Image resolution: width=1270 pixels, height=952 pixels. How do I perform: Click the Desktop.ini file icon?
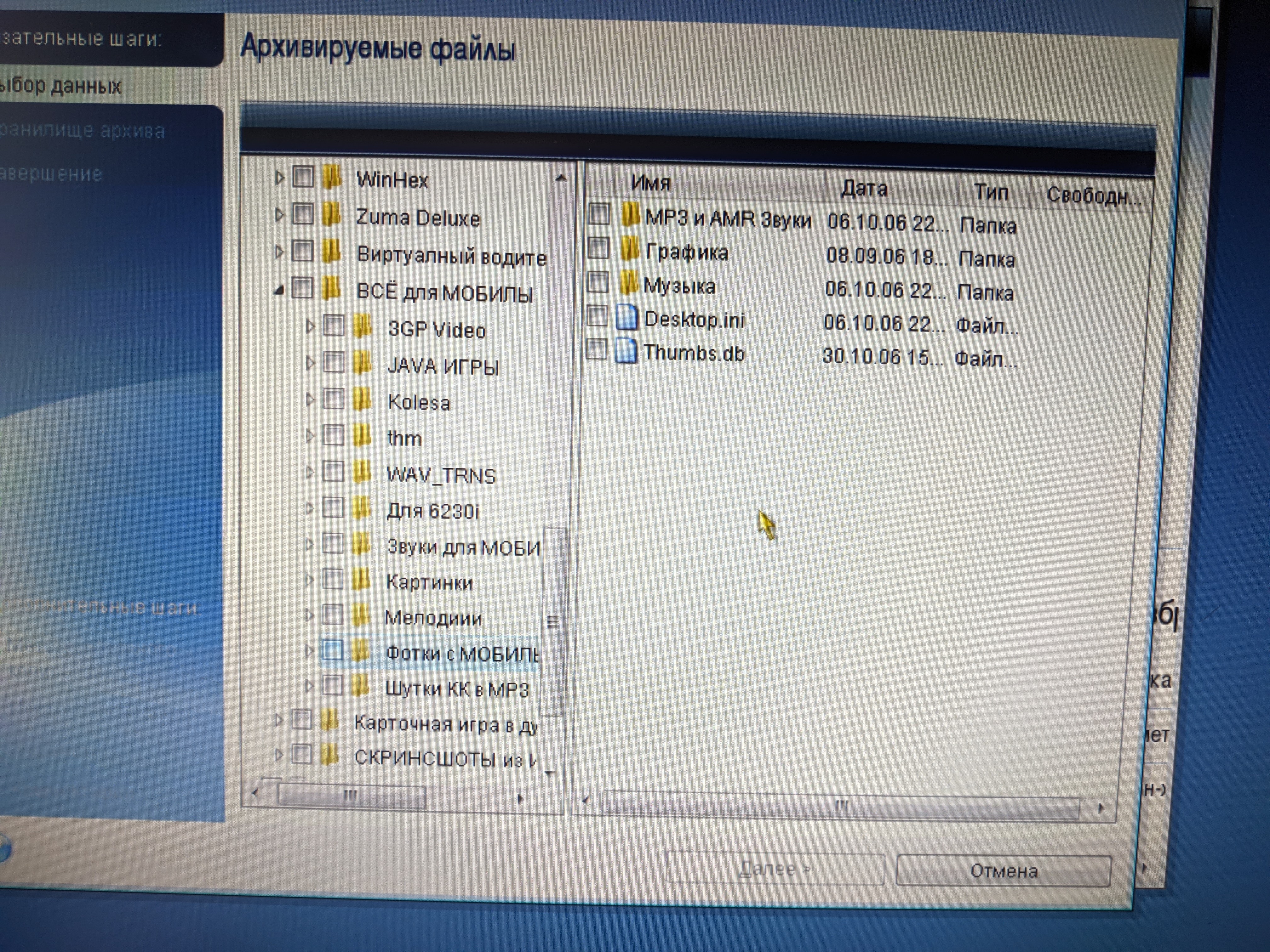627,317
